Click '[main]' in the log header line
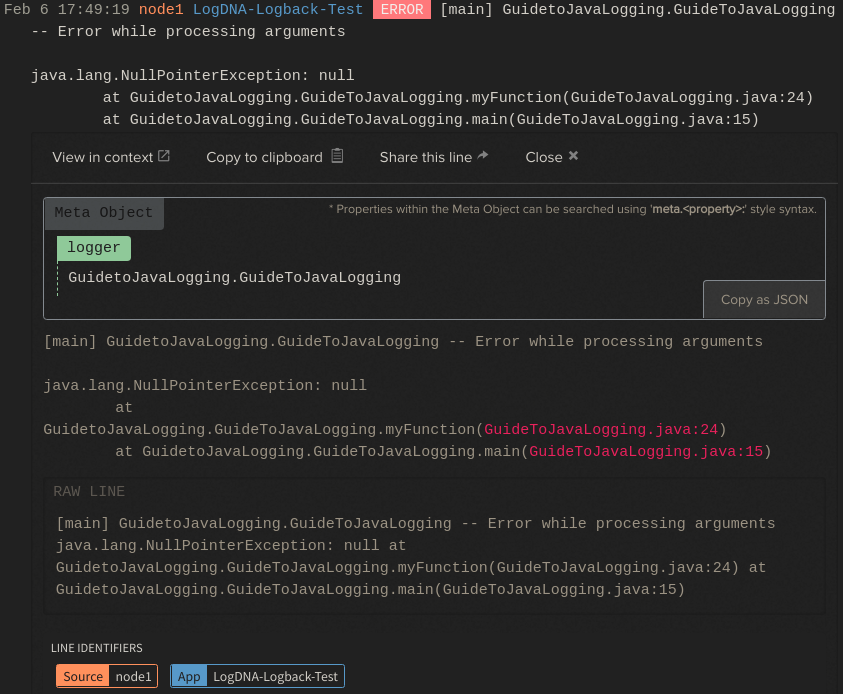The width and height of the screenshot is (843, 694). 466,10
